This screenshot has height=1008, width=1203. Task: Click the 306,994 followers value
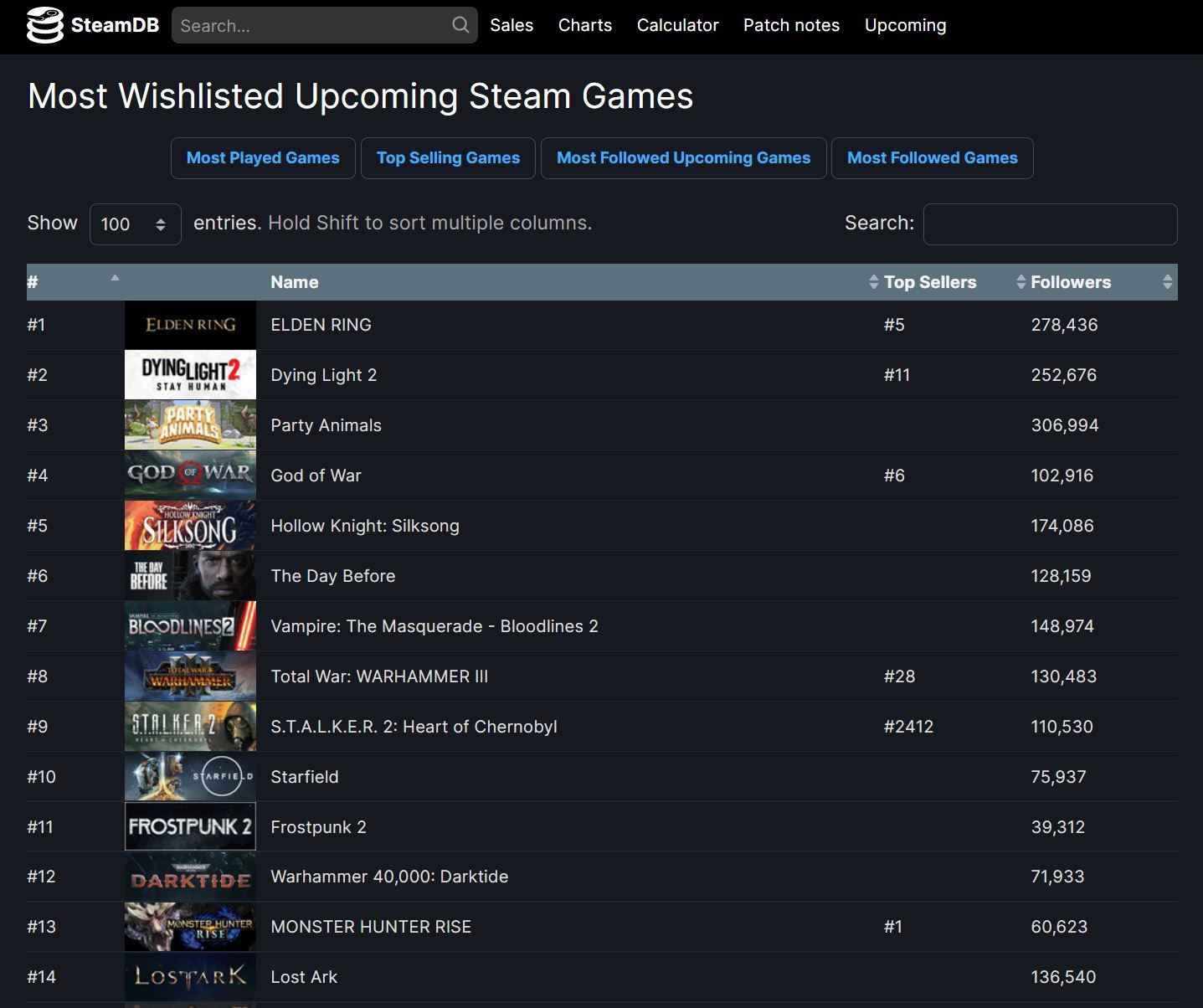pos(1065,425)
